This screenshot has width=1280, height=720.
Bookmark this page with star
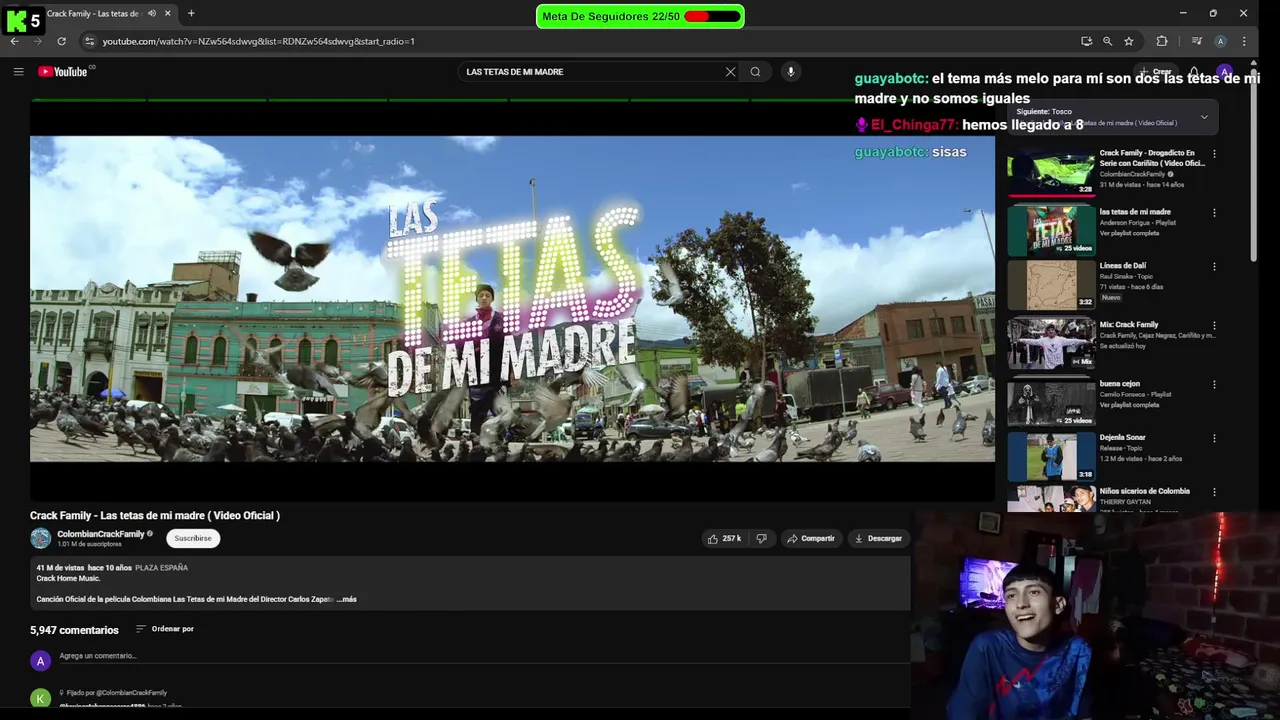click(x=1129, y=41)
